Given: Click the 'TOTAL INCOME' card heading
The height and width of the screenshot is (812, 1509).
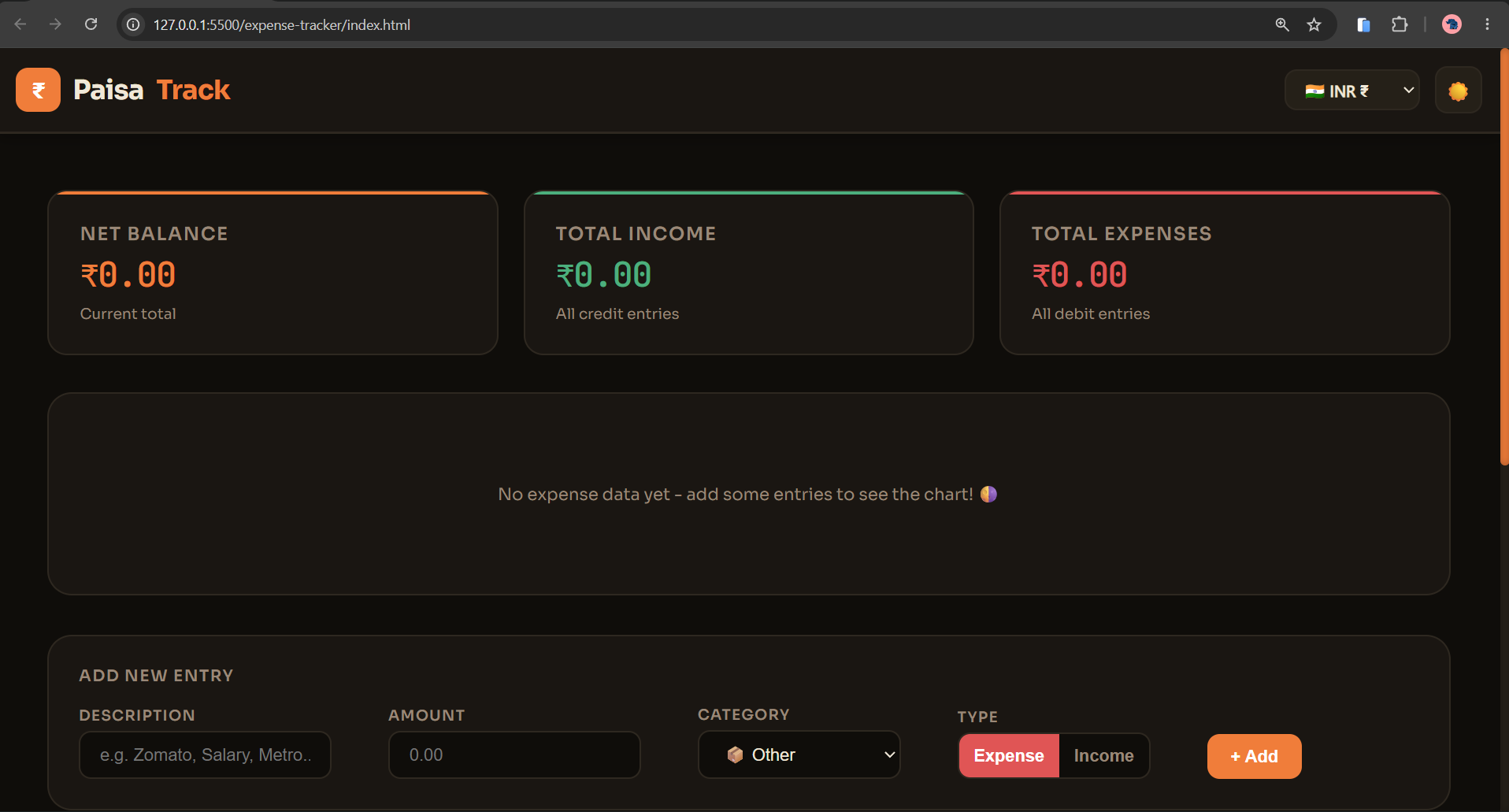Looking at the screenshot, I should click(636, 234).
